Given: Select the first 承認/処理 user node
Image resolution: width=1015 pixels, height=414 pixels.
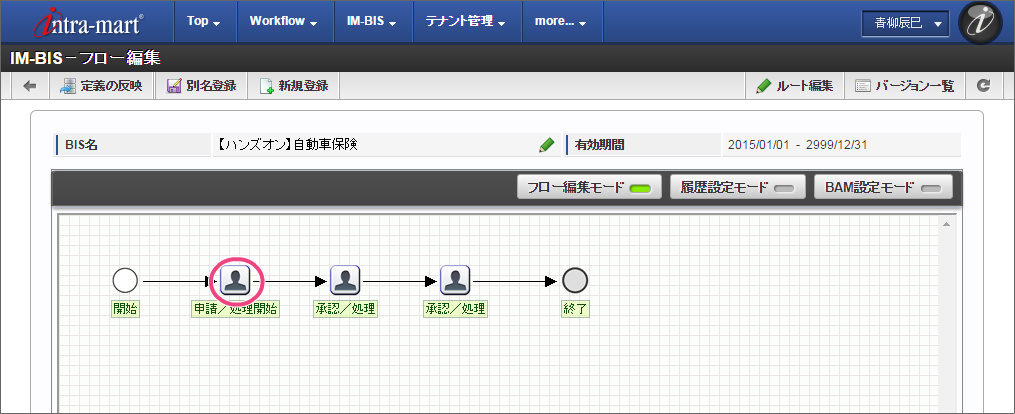Looking at the screenshot, I should pyautogui.click(x=345, y=281).
